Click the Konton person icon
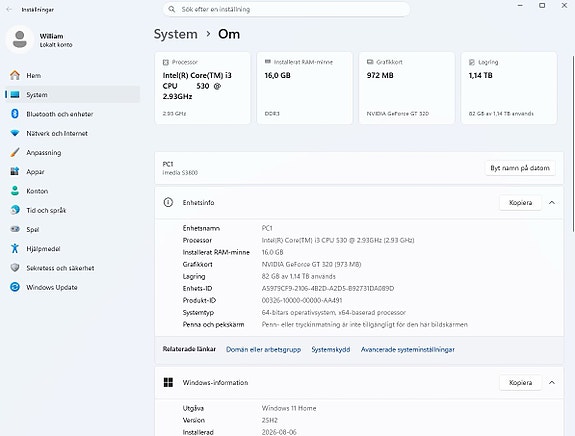The width and height of the screenshot is (575, 436). click(15, 191)
